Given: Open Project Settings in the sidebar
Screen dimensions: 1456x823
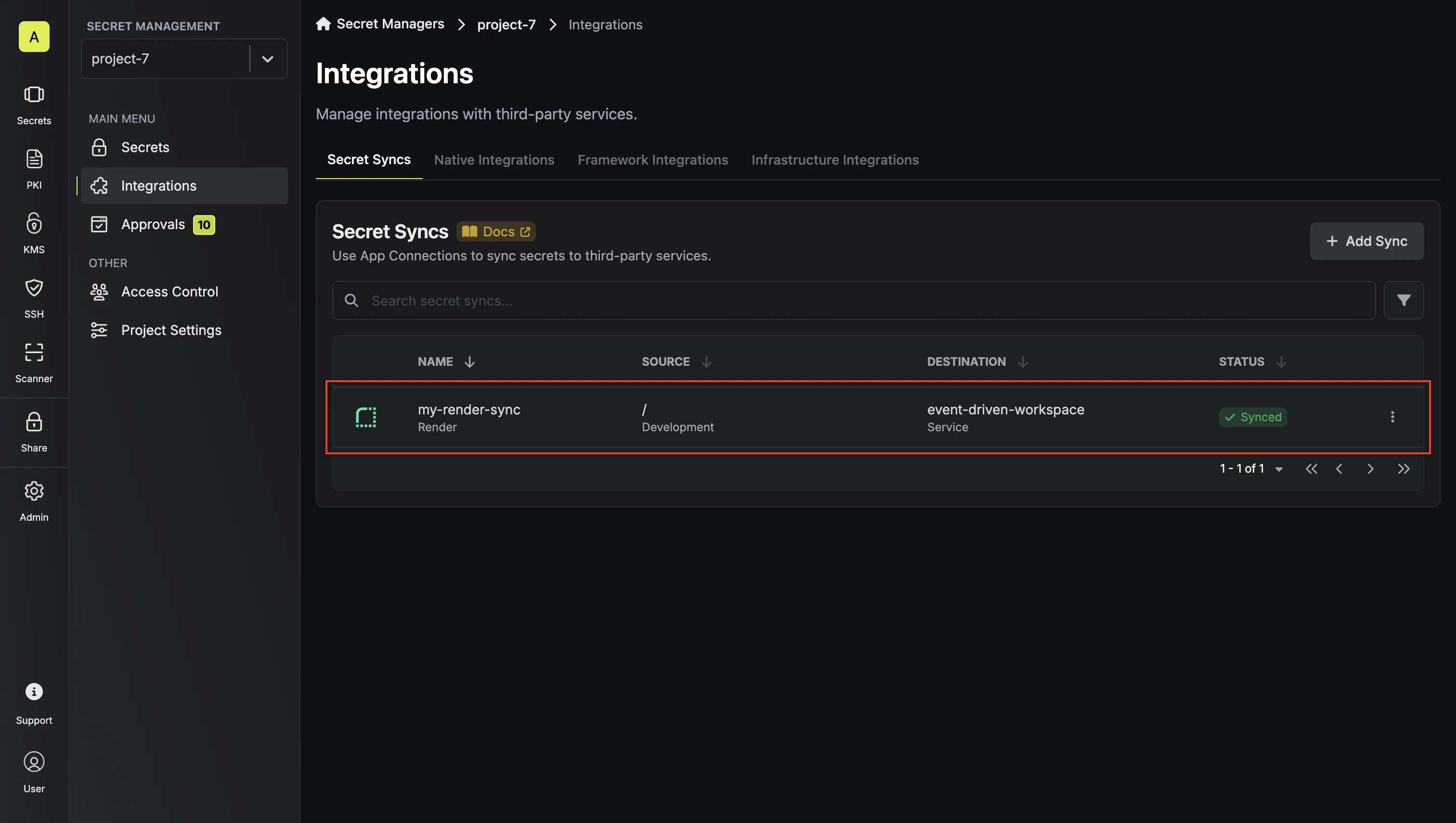Looking at the screenshot, I should 184,330.
